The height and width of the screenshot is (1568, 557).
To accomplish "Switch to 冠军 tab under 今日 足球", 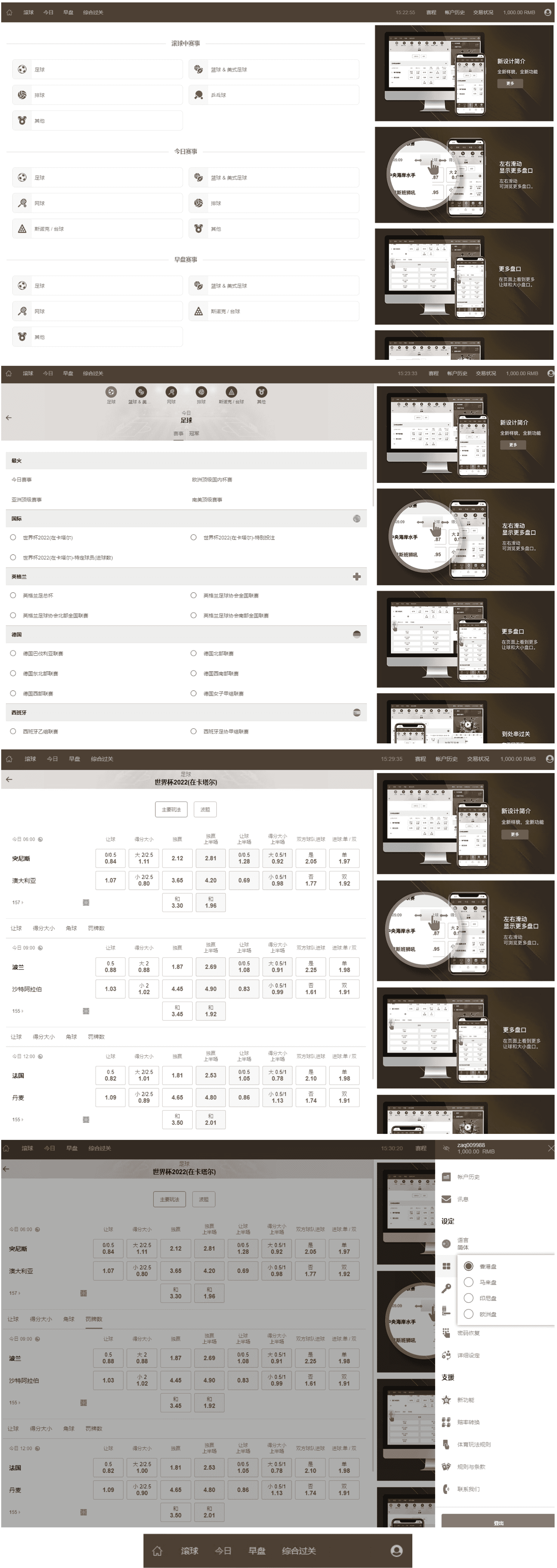I will [x=194, y=434].
